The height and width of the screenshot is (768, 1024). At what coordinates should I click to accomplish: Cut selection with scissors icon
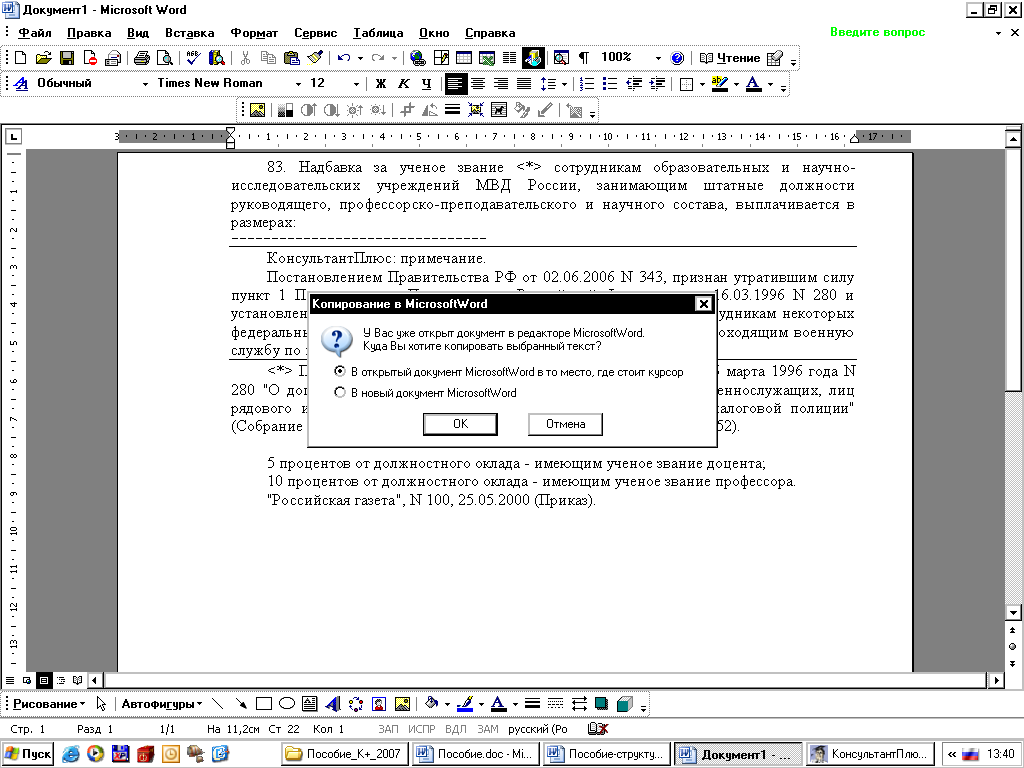click(x=245, y=58)
